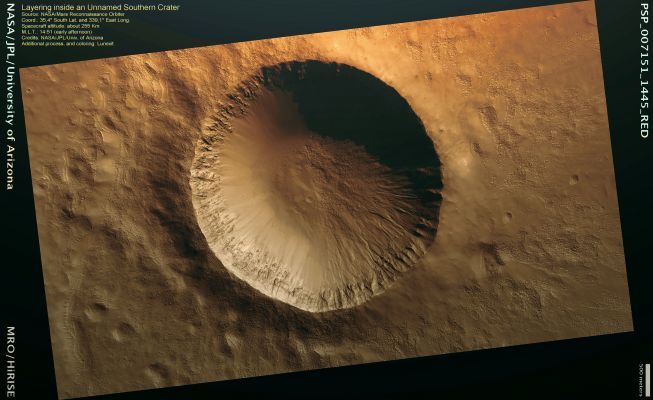The image size is (653, 400).
Task: Click the 'M.L.T.' early afternoon line
Action: click(x=57, y=32)
